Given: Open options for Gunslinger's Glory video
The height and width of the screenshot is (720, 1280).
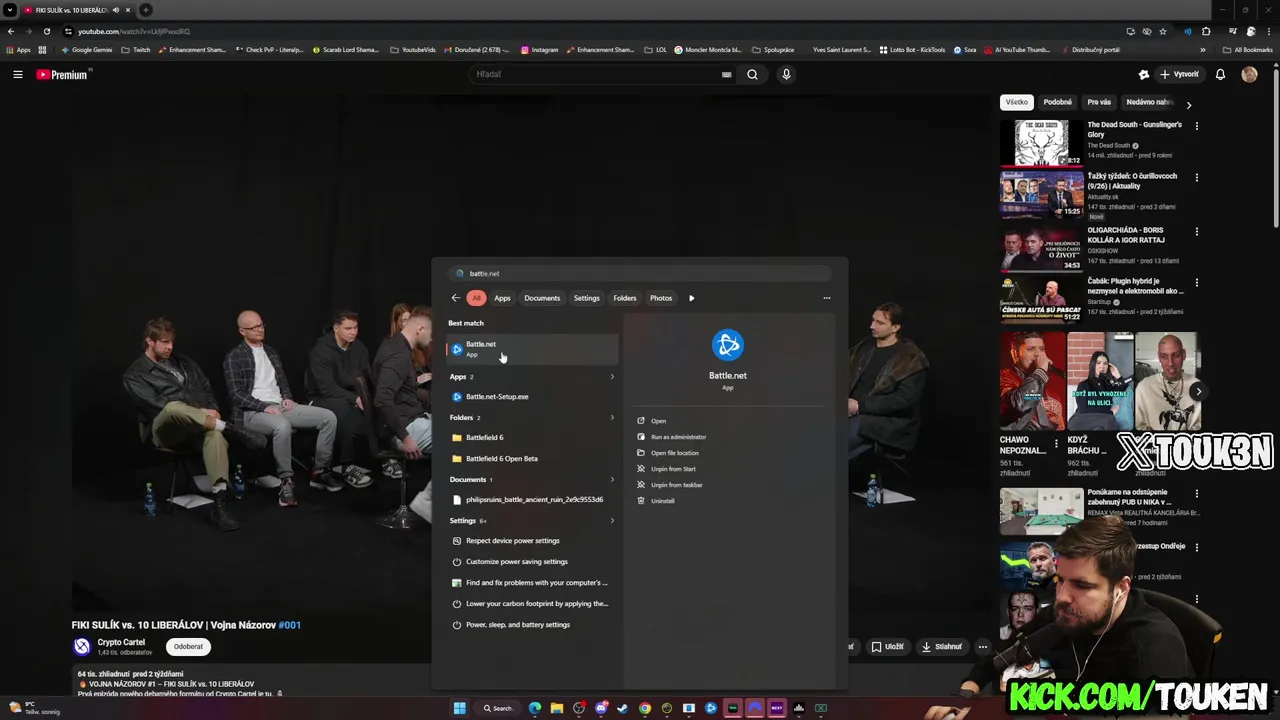Looking at the screenshot, I should tap(1197, 126).
